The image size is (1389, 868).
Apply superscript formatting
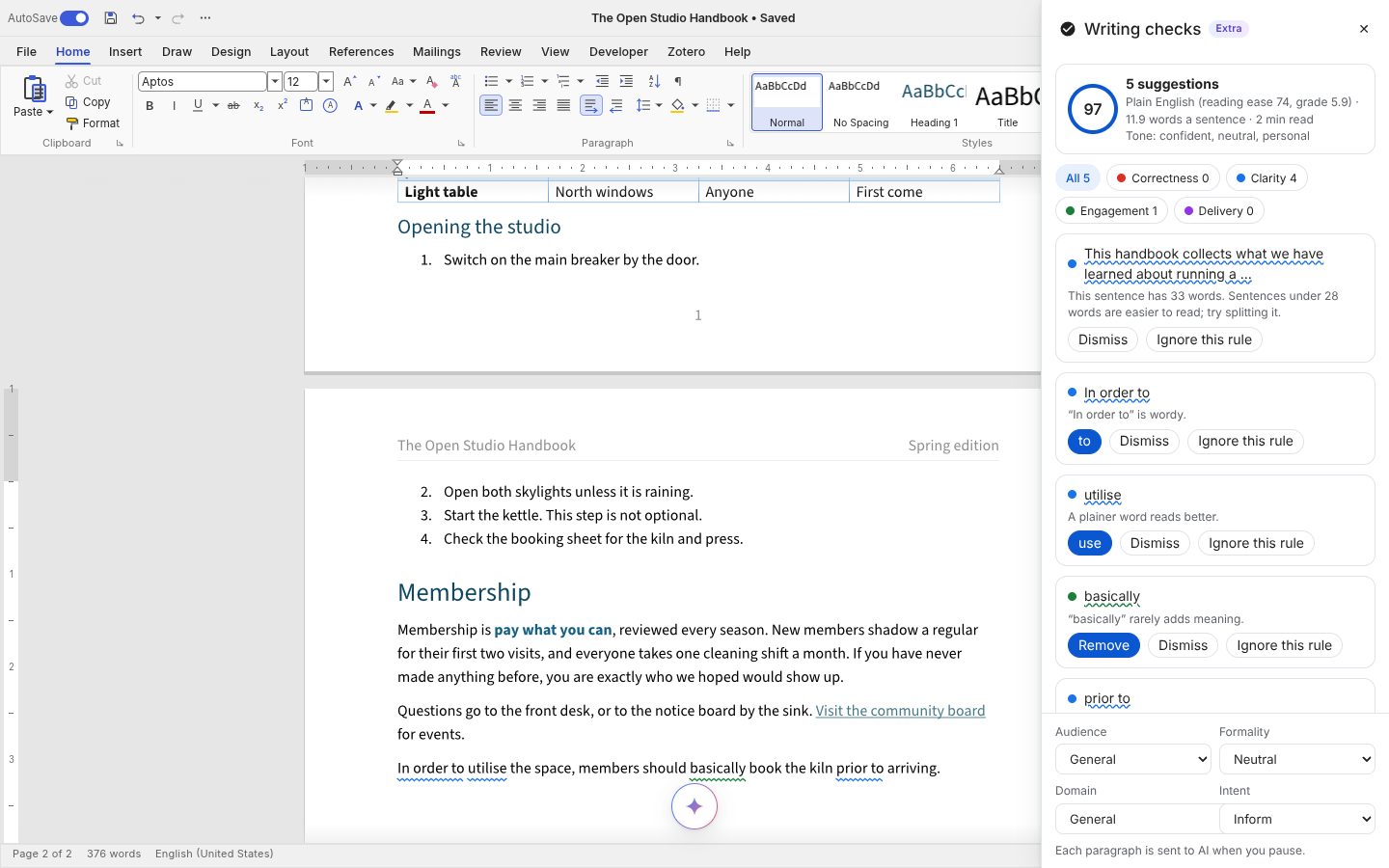tap(283, 106)
